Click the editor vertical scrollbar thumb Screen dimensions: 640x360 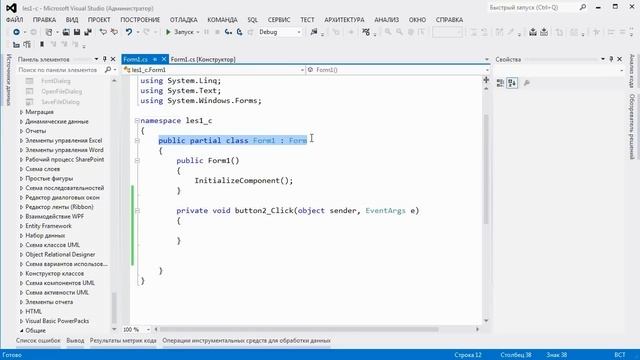pos(486,169)
